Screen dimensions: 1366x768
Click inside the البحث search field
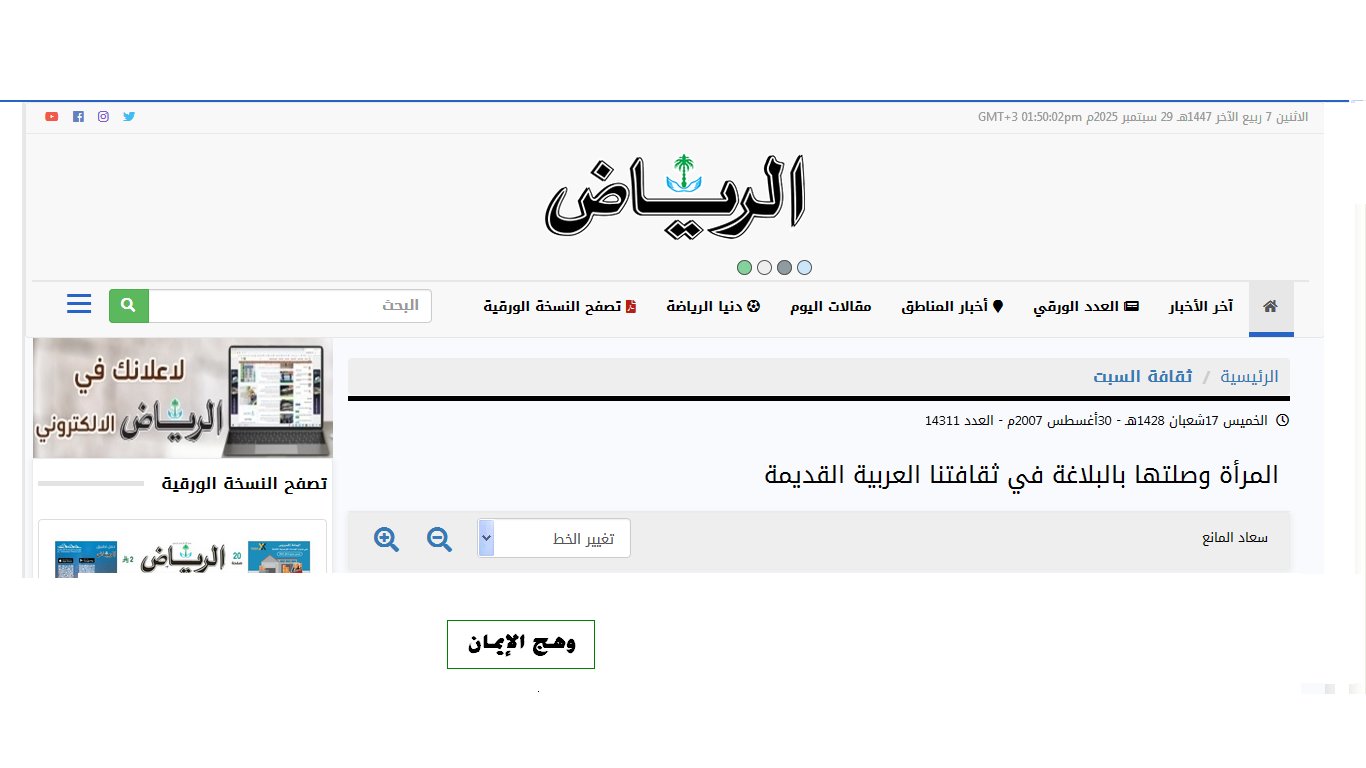pyautogui.click(x=290, y=305)
